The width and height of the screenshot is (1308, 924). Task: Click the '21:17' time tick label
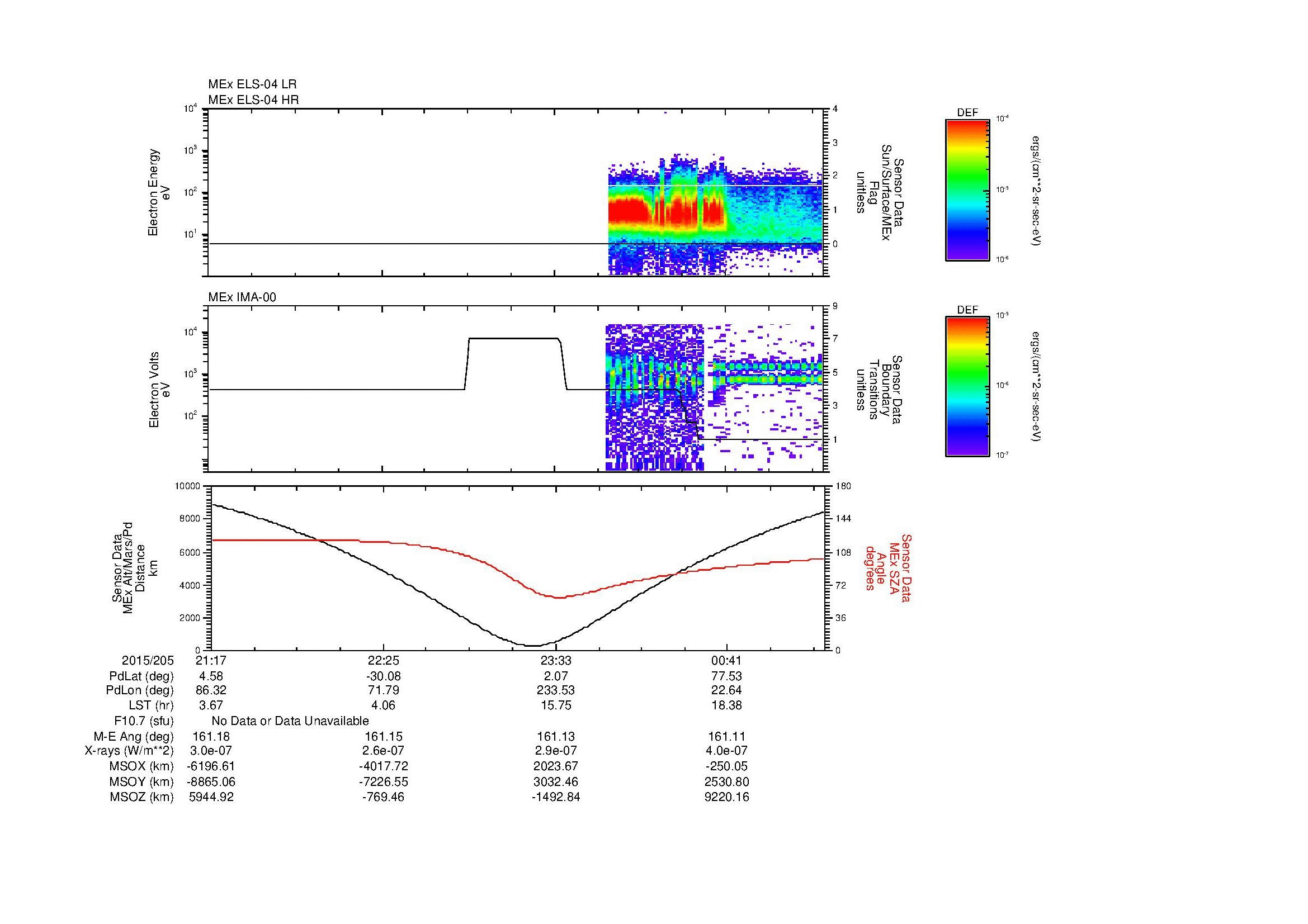(x=211, y=661)
